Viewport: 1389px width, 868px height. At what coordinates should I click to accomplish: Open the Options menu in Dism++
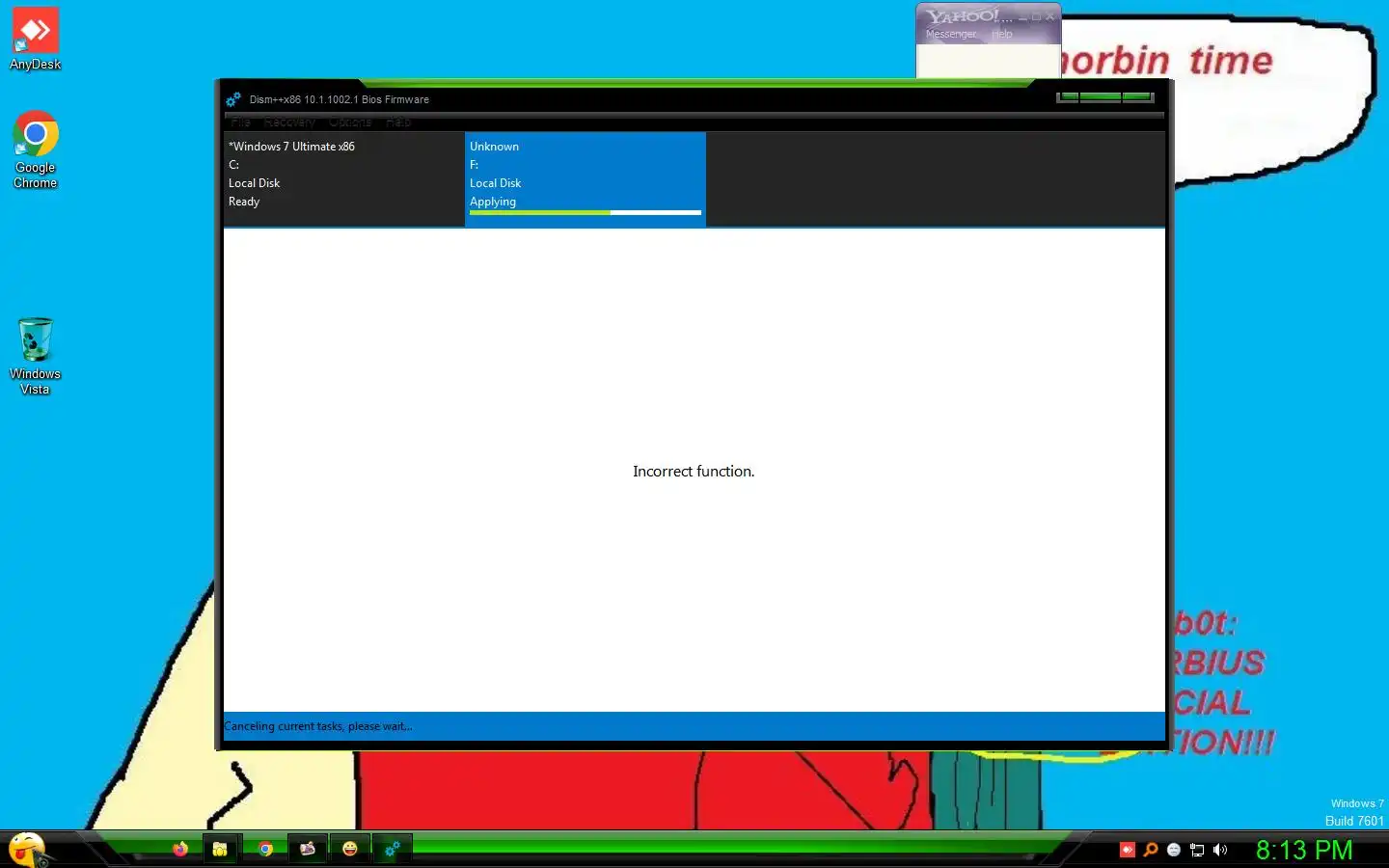point(350,122)
